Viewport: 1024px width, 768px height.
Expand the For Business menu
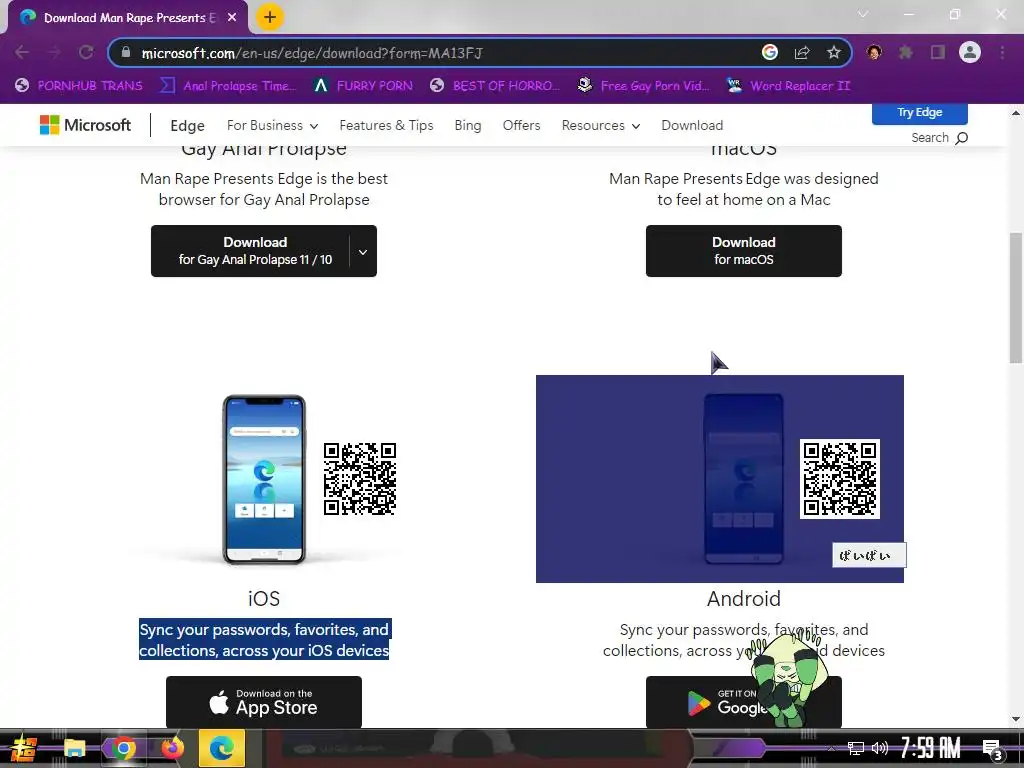click(272, 125)
